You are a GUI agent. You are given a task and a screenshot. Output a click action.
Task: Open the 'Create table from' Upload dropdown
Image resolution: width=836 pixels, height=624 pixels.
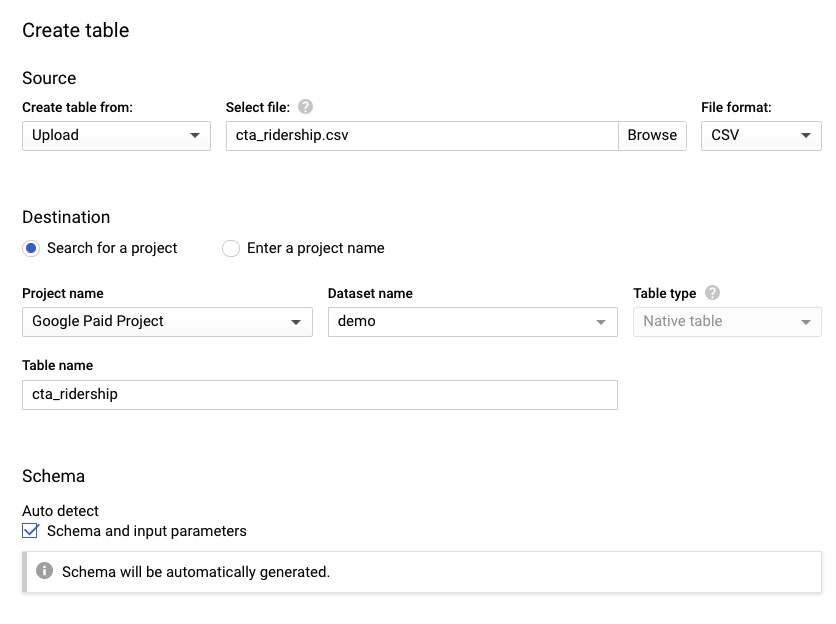pyautogui.click(x=116, y=135)
